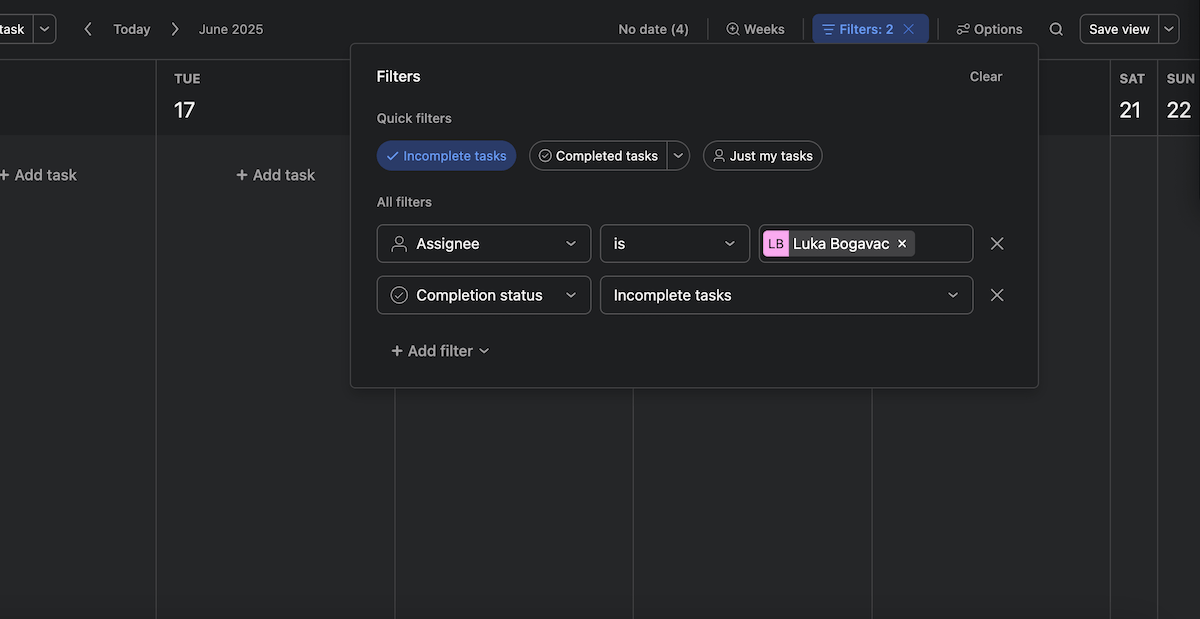Jump to Today in the calendar
This screenshot has width=1200, height=619.
(x=131, y=29)
